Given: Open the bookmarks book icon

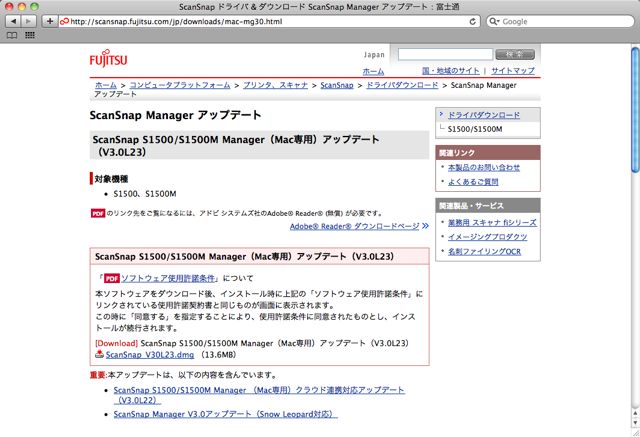Looking at the screenshot, I should point(12,35).
